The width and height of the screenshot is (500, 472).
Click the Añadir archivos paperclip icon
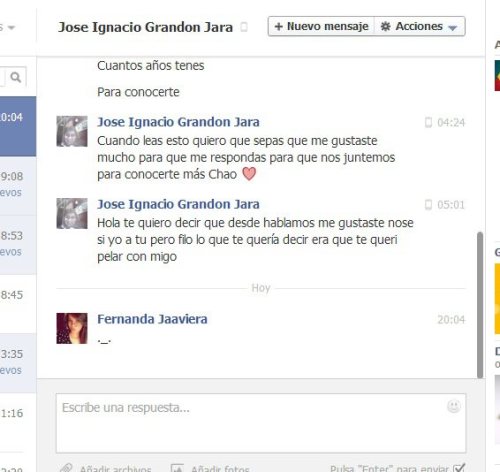pyautogui.click(x=66, y=468)
